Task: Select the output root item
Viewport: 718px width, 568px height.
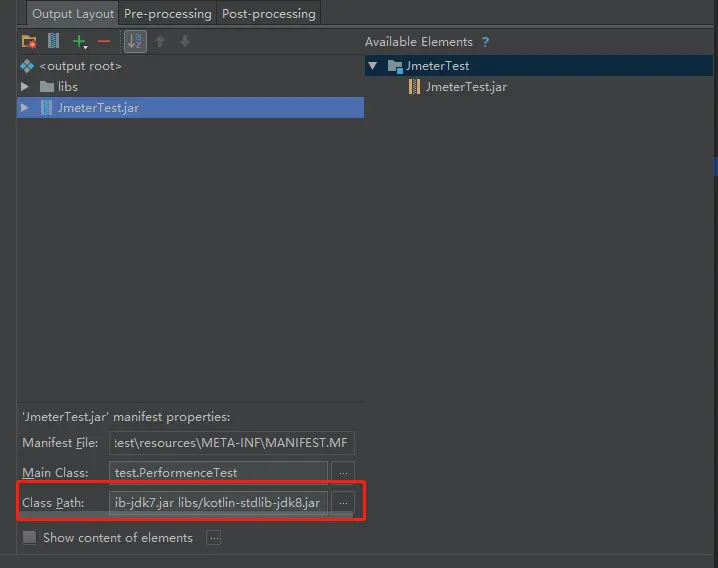Action: tap(80, 66)
